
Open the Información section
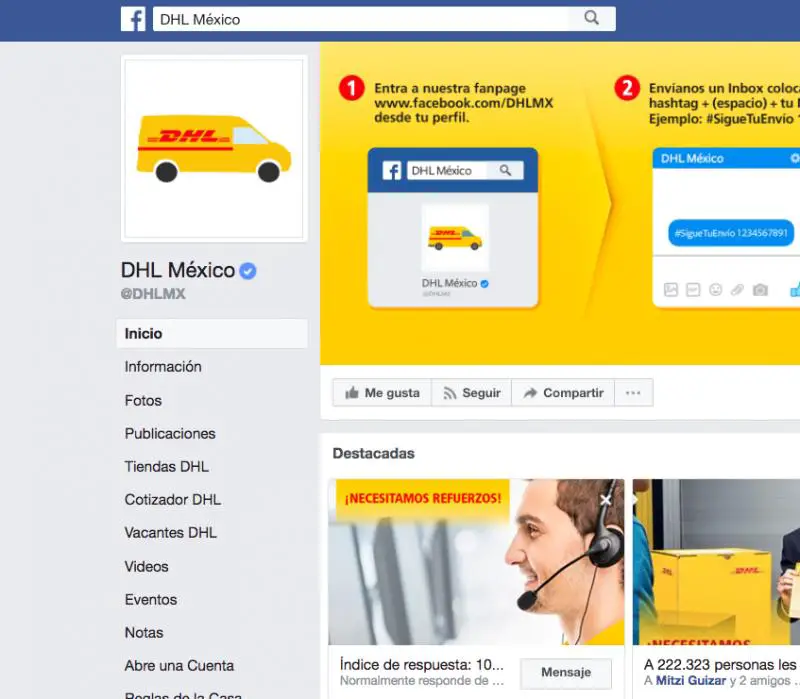click(x=163, y=367)
